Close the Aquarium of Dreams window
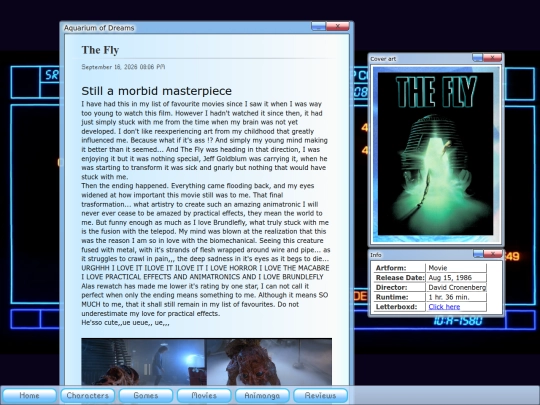 (338, 26)
